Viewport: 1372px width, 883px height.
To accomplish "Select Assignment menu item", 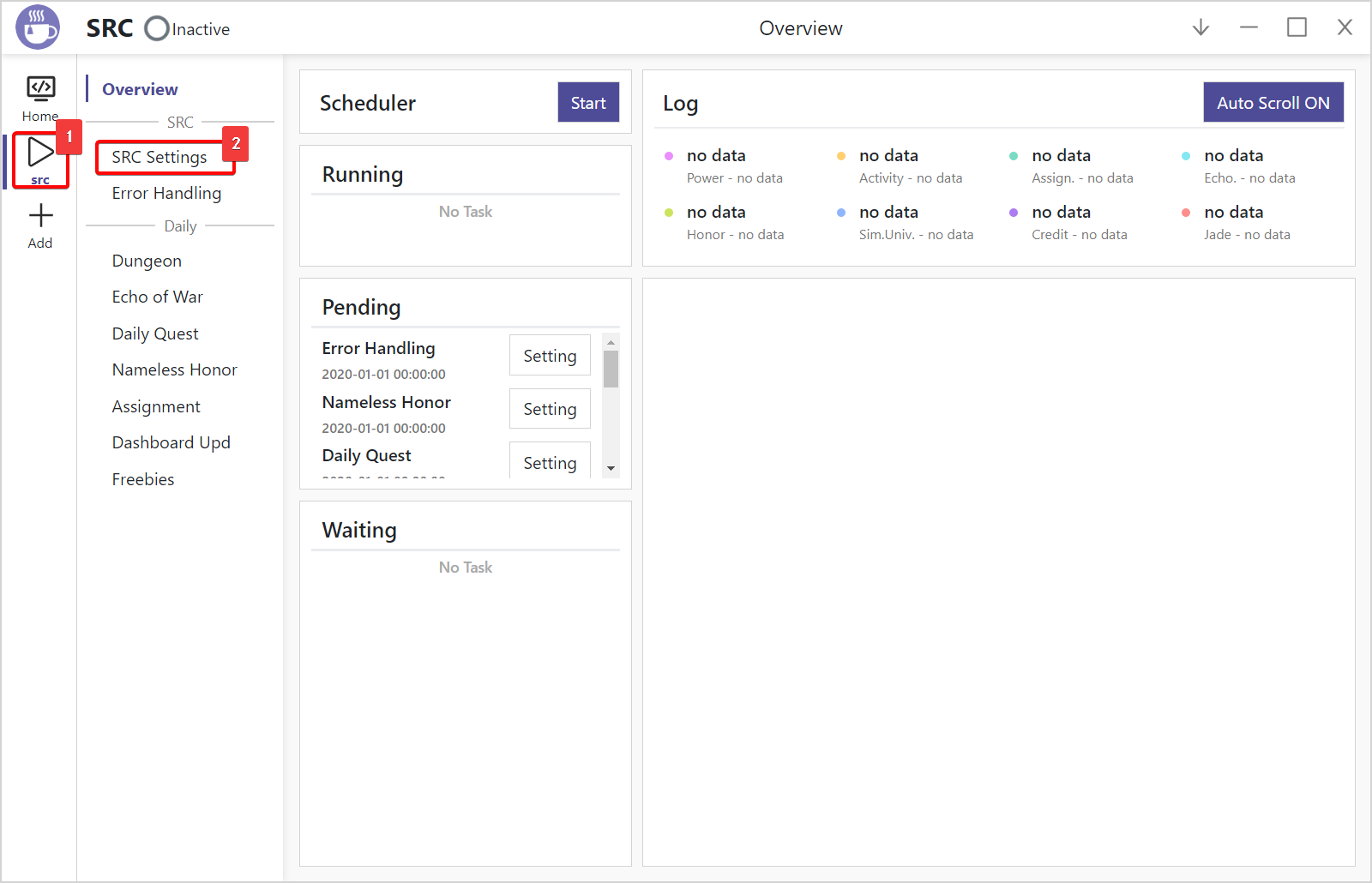I will click(x=156, y=406).
